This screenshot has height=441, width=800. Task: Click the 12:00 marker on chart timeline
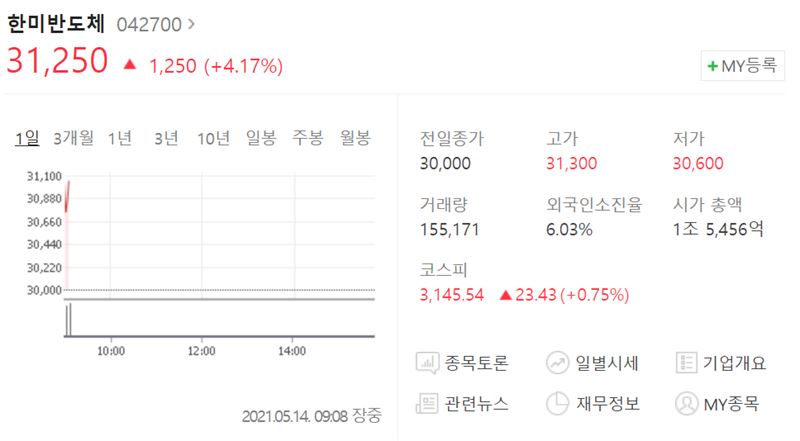(202, 351)
